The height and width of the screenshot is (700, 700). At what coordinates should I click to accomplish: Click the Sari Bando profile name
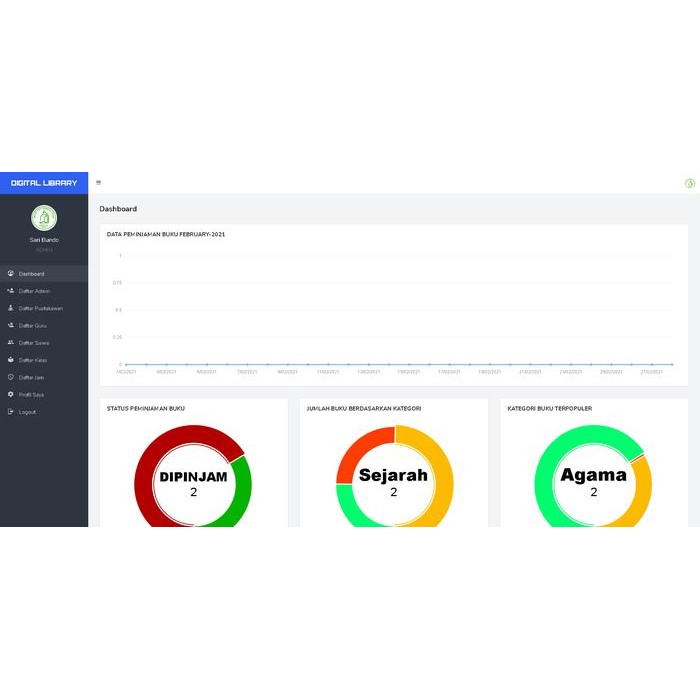click(44, 240)
